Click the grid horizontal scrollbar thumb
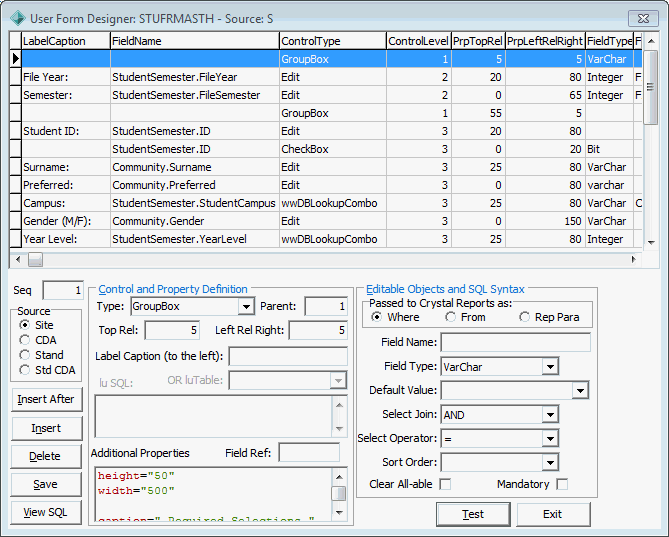Image resolution: width=669 pixels, height=537 pixels. (x=35, y=259)
